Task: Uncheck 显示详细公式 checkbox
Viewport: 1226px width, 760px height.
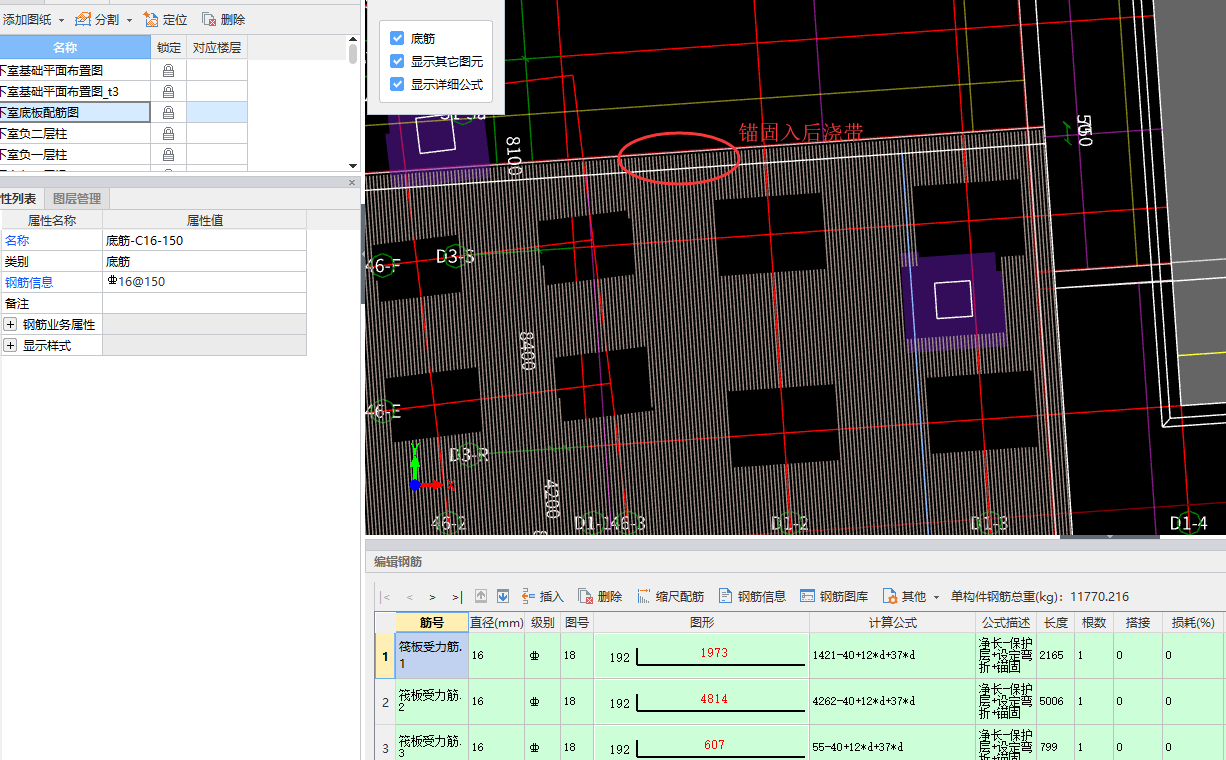Action: point(397,84)
